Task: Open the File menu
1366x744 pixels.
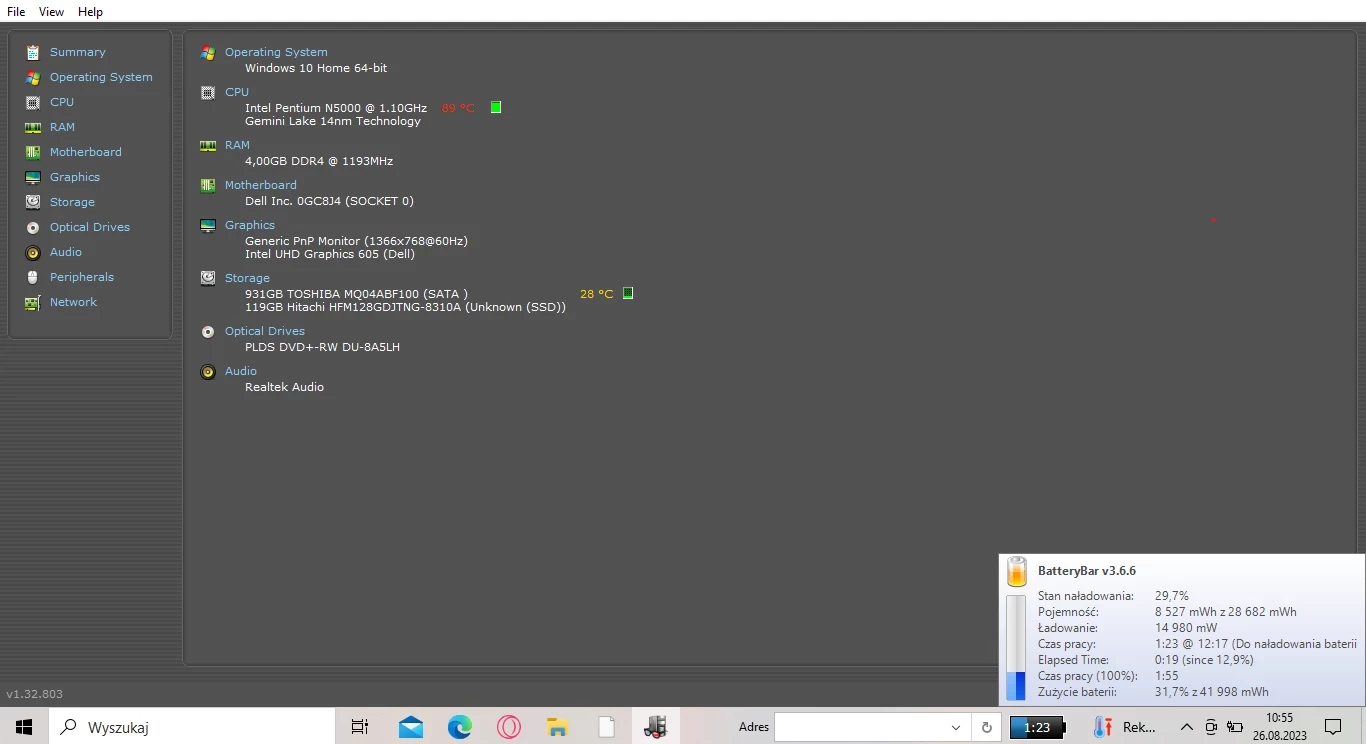Action: [x=15, y=11]
